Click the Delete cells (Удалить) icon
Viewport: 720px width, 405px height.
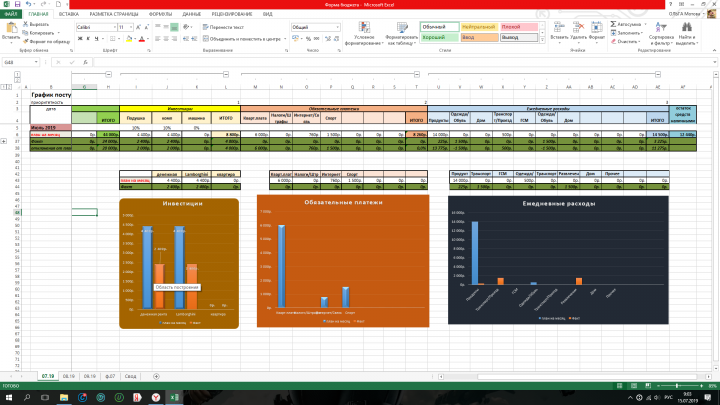(x=578, y=28)
